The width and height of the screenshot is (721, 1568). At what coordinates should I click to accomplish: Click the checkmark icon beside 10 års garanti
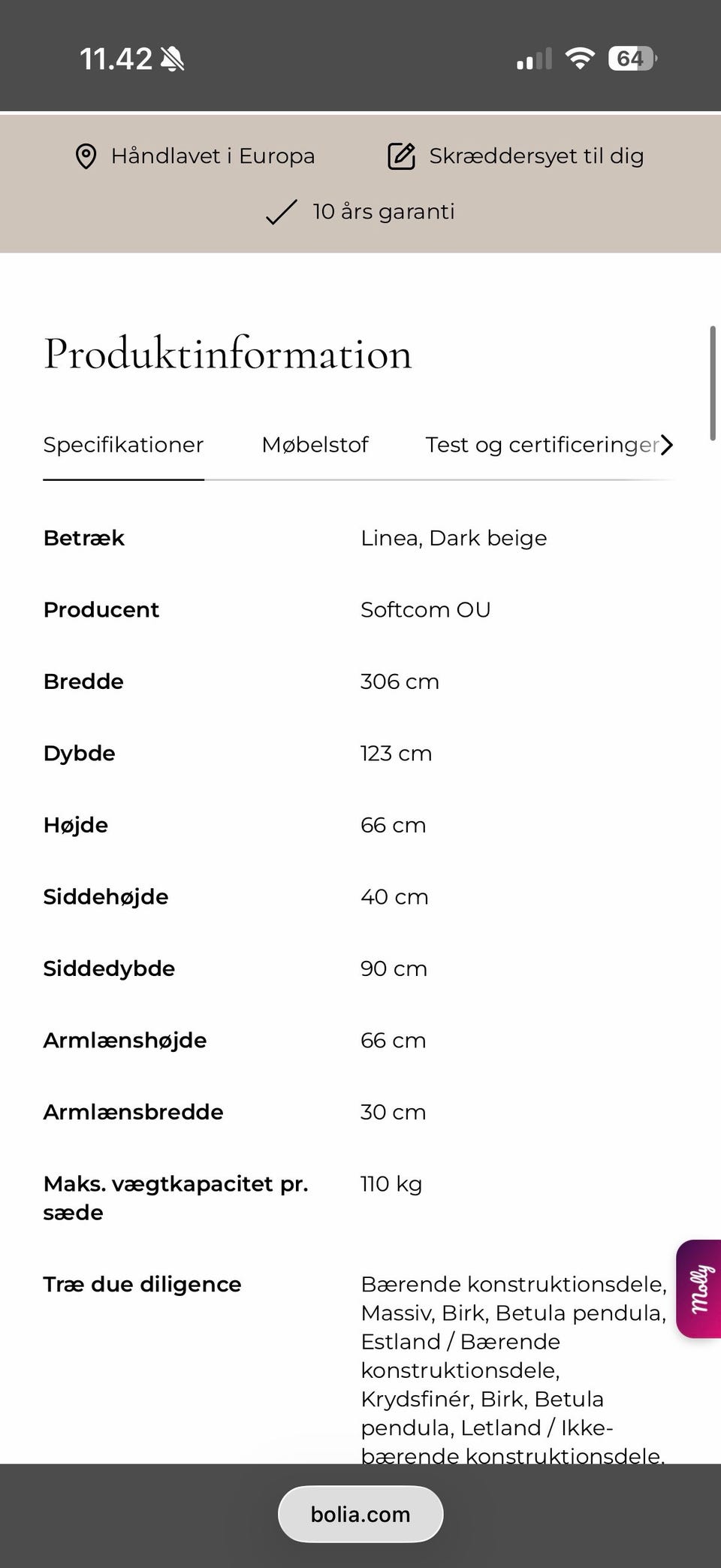click(x=279, y=213)
